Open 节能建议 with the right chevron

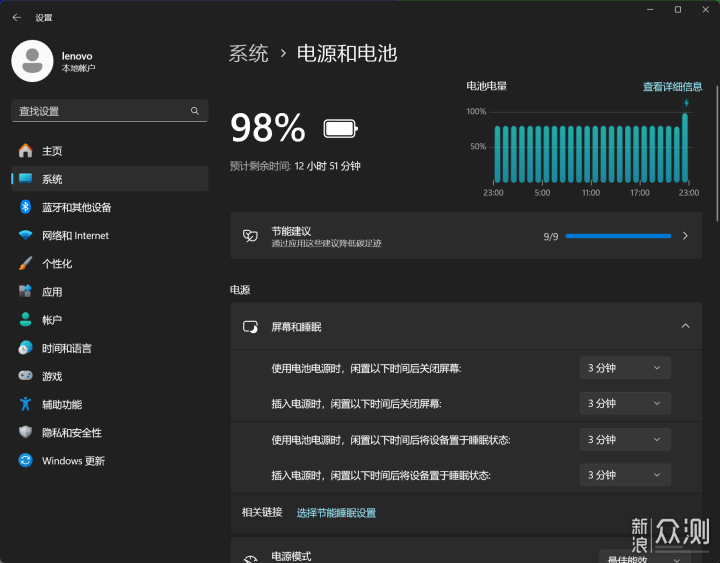pos(685,236)
